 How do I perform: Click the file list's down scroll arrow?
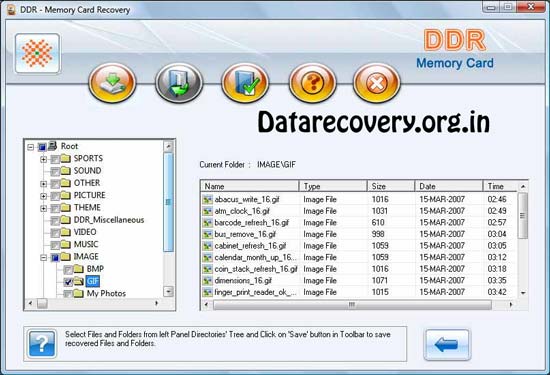click(x=523, y=293)
